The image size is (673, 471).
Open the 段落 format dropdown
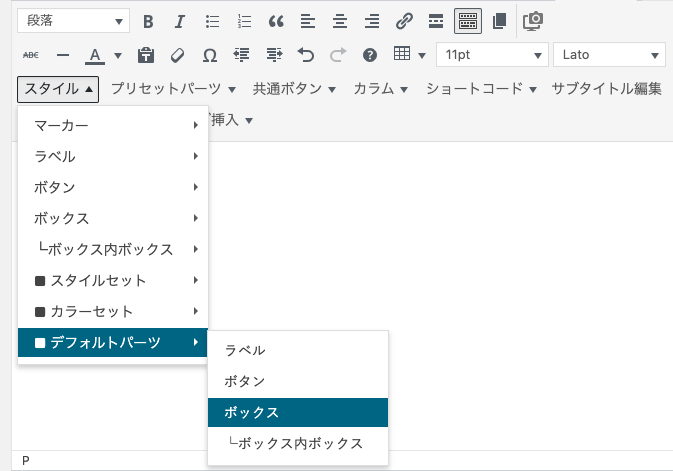[x=73, y=21]
